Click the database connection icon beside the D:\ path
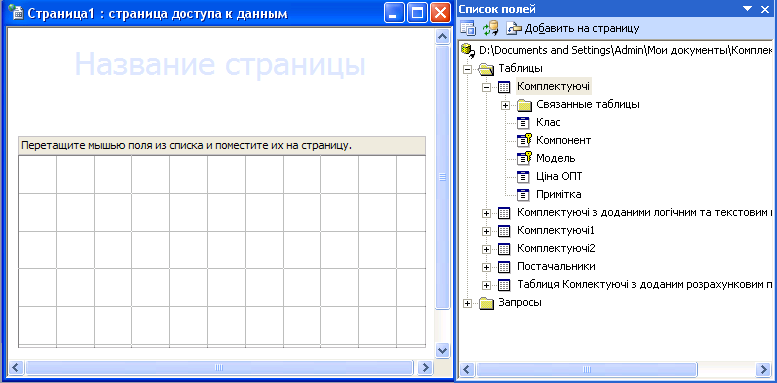 click(467, 51)
